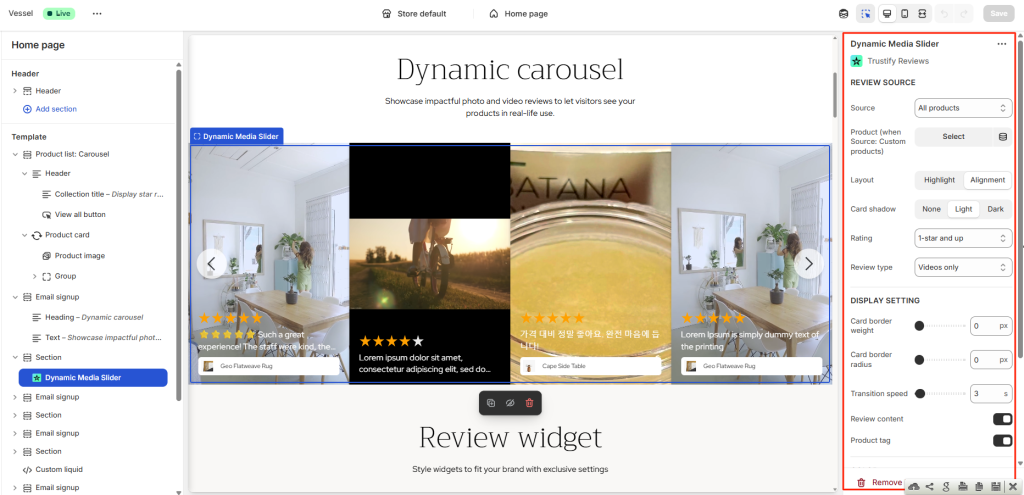This screenshot has height=495, width=1024.
Task: Toggle the inspector selection tool
Action: tap(865, 14)
